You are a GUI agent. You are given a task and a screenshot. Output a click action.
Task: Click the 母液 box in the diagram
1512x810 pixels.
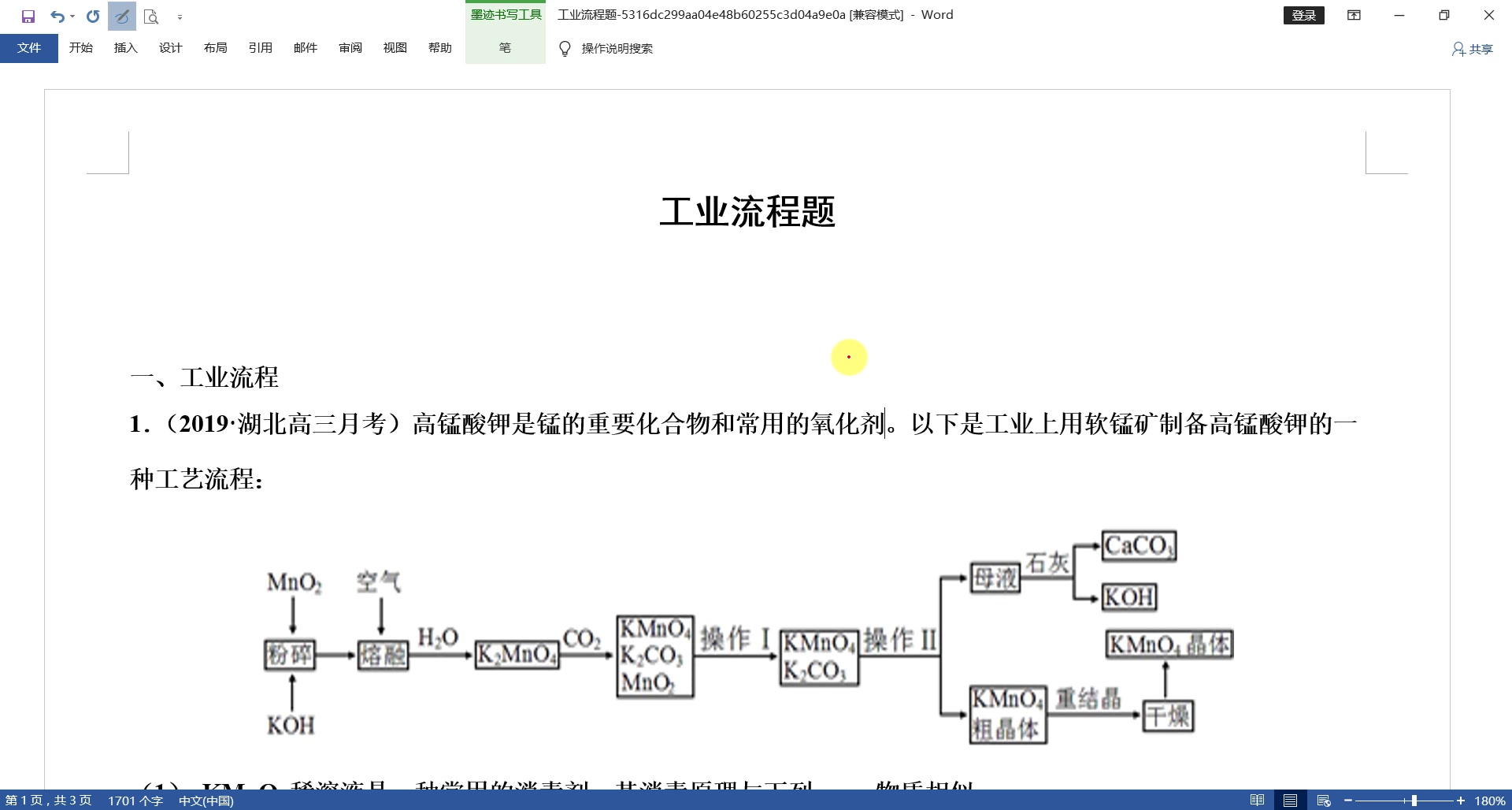coord(995,578)
